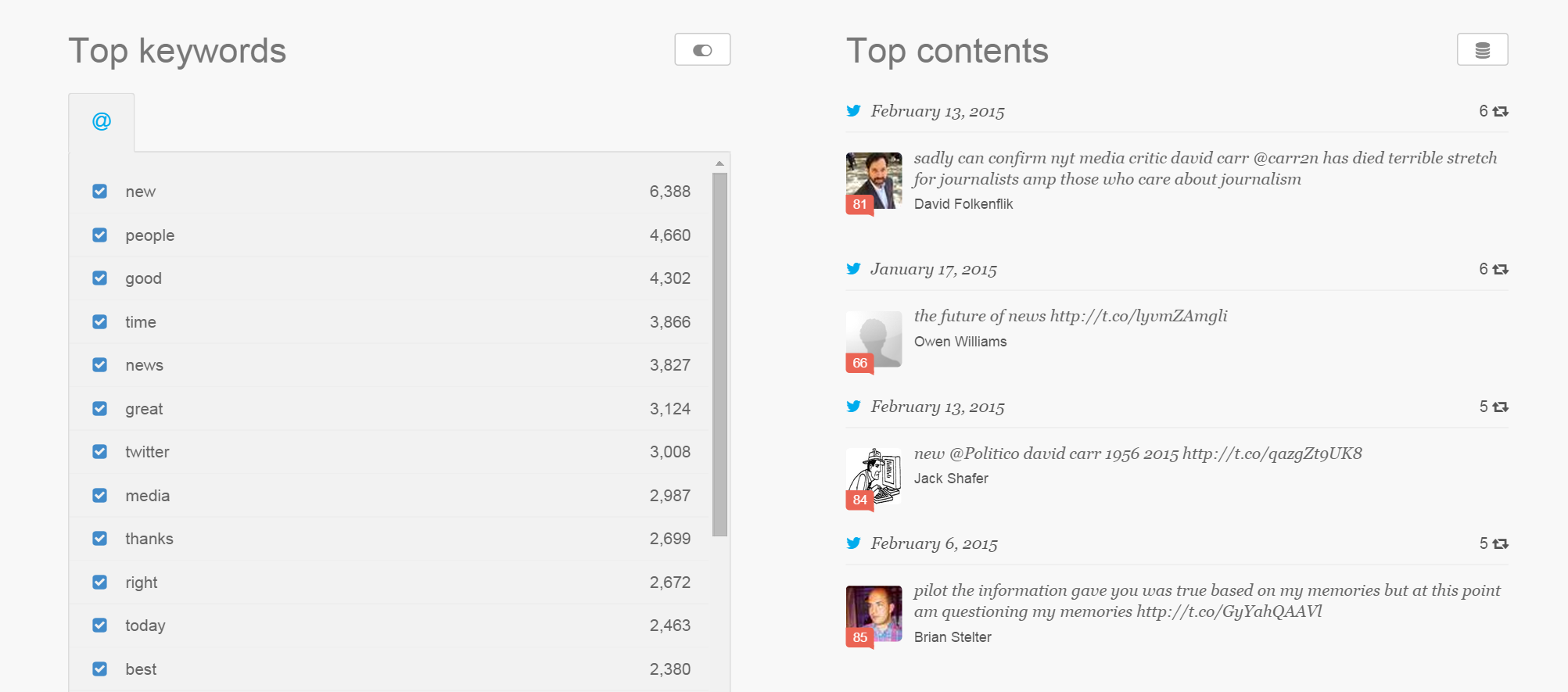
Task: Click the score badge 84 on Jack Shafer
Action: (x=859, y=500)
